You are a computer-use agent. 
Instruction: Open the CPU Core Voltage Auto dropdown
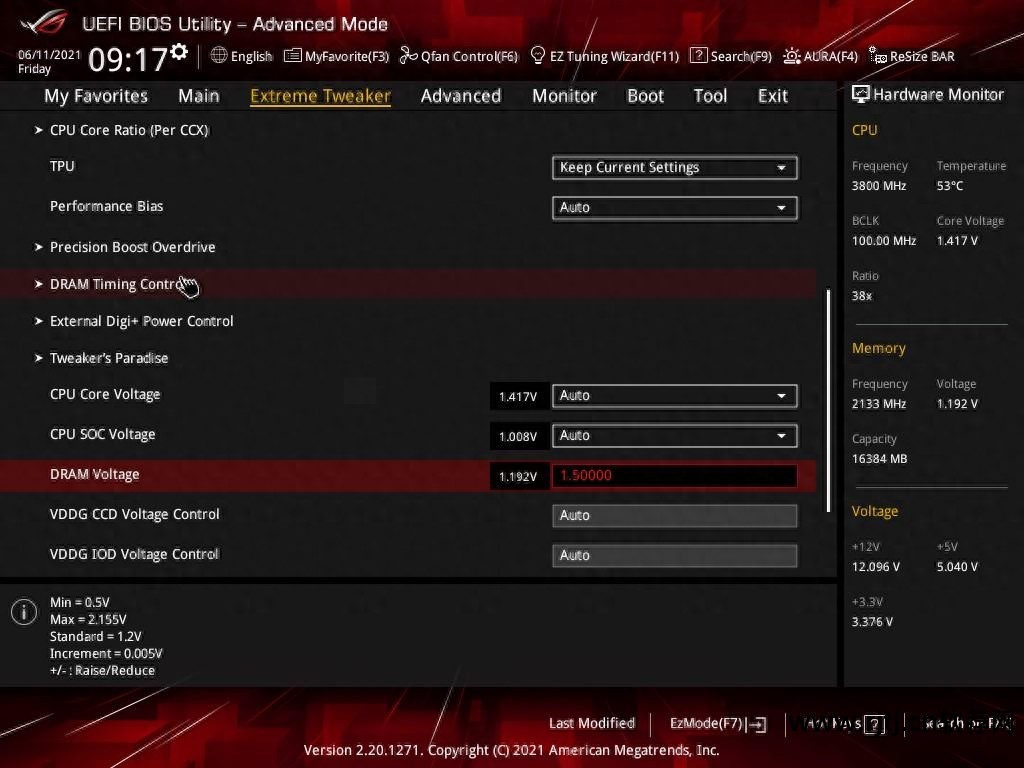coord(675,396)
